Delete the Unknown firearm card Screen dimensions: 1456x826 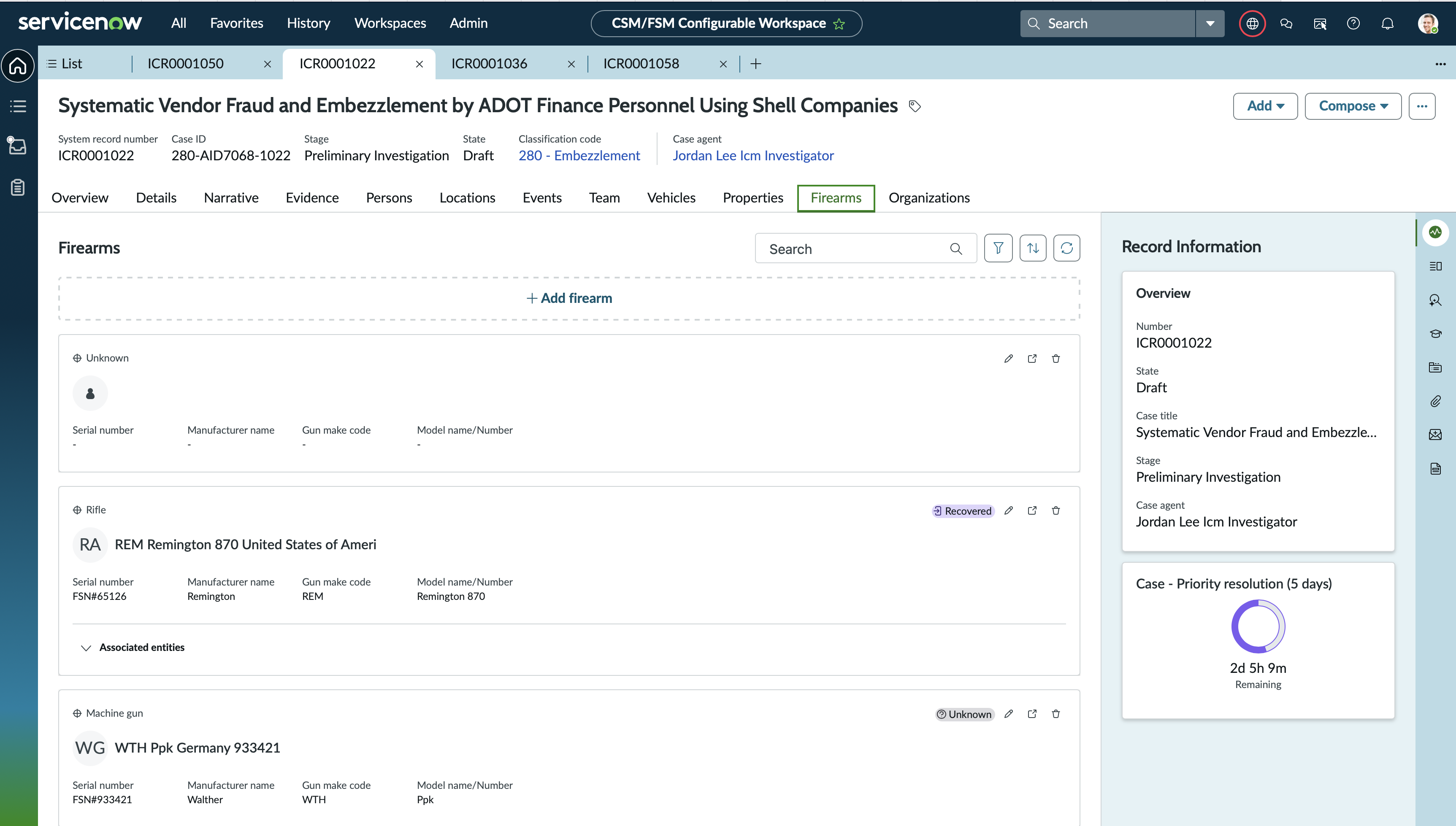(x=1055, y=359)
